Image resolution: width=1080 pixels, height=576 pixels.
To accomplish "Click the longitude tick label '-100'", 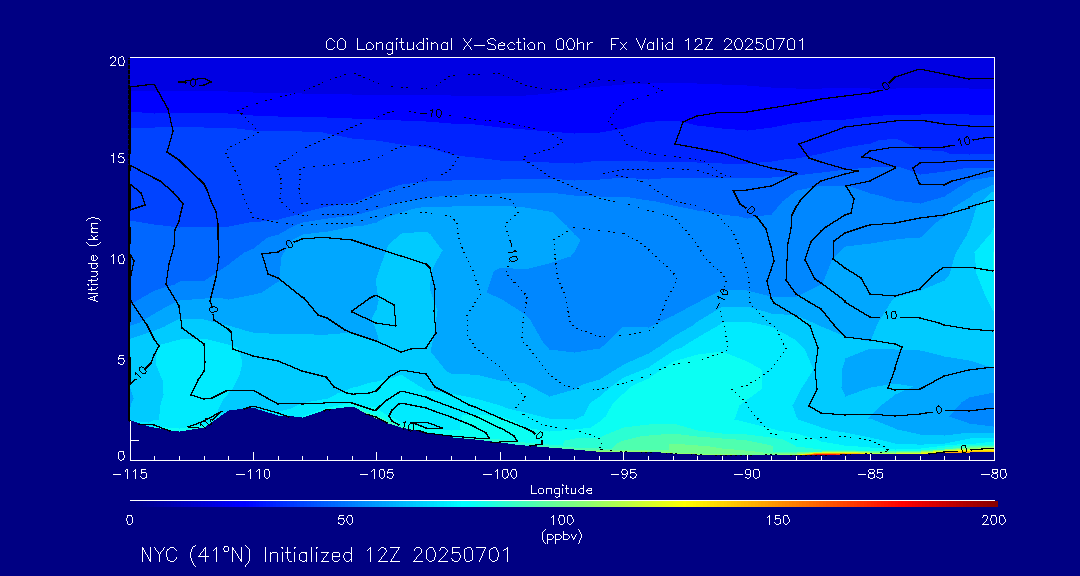I will point(500,475).
